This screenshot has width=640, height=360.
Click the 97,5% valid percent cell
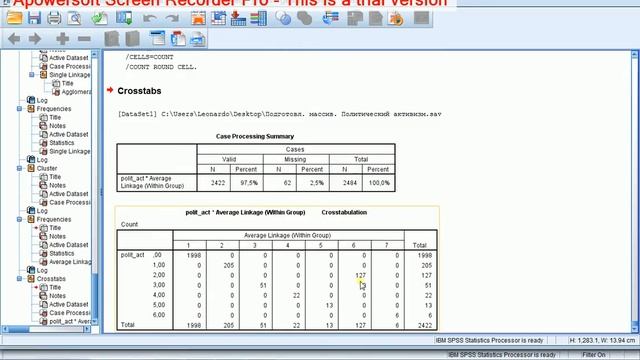247,183
